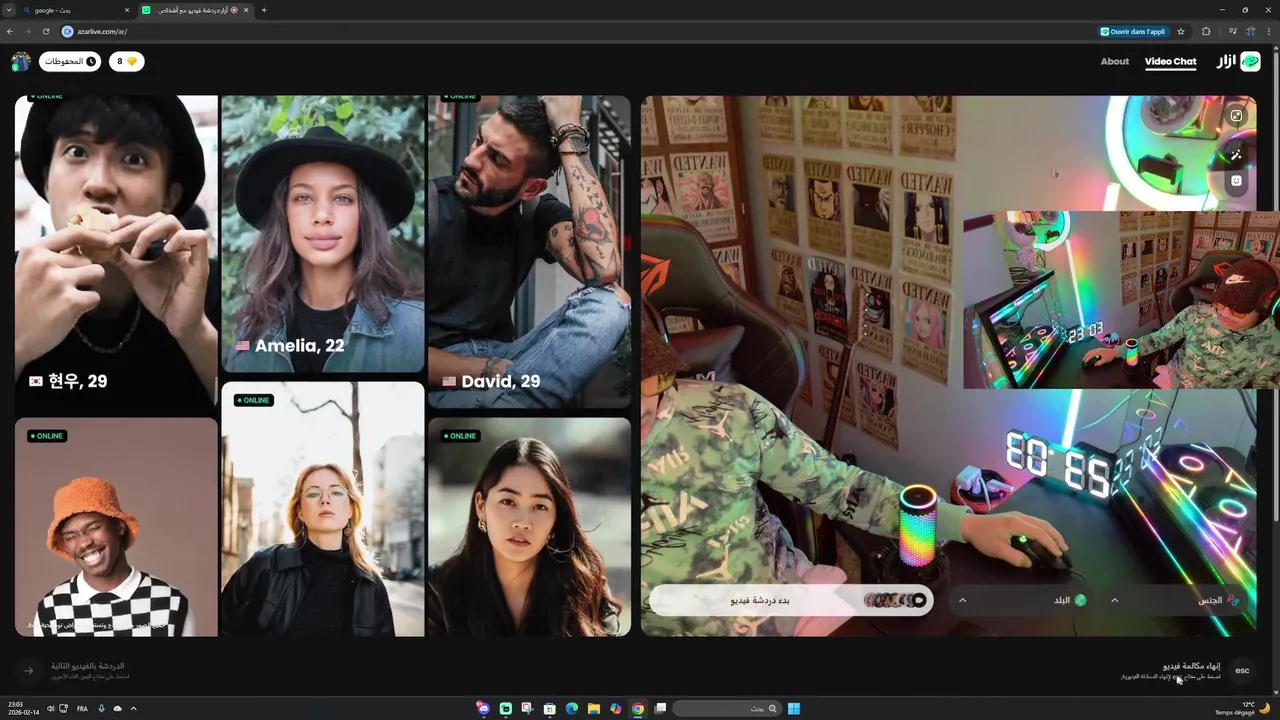This screenshot has height=720, width=1280.
Task: Click the next video chat arrow
Action: (28, 670)
